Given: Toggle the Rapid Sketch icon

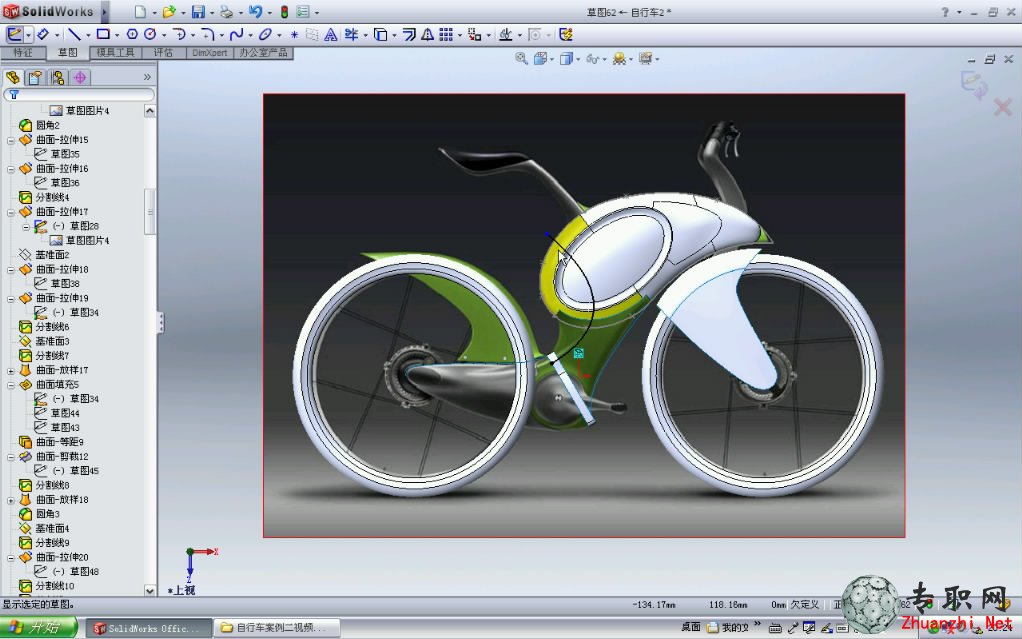Looking at the screenshot, I should pyautogui.click(x=566, y=35).
